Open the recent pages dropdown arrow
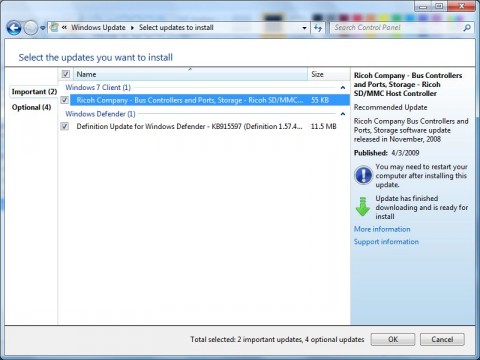This screenshot has width=480, height=360. tap(43, 28)
